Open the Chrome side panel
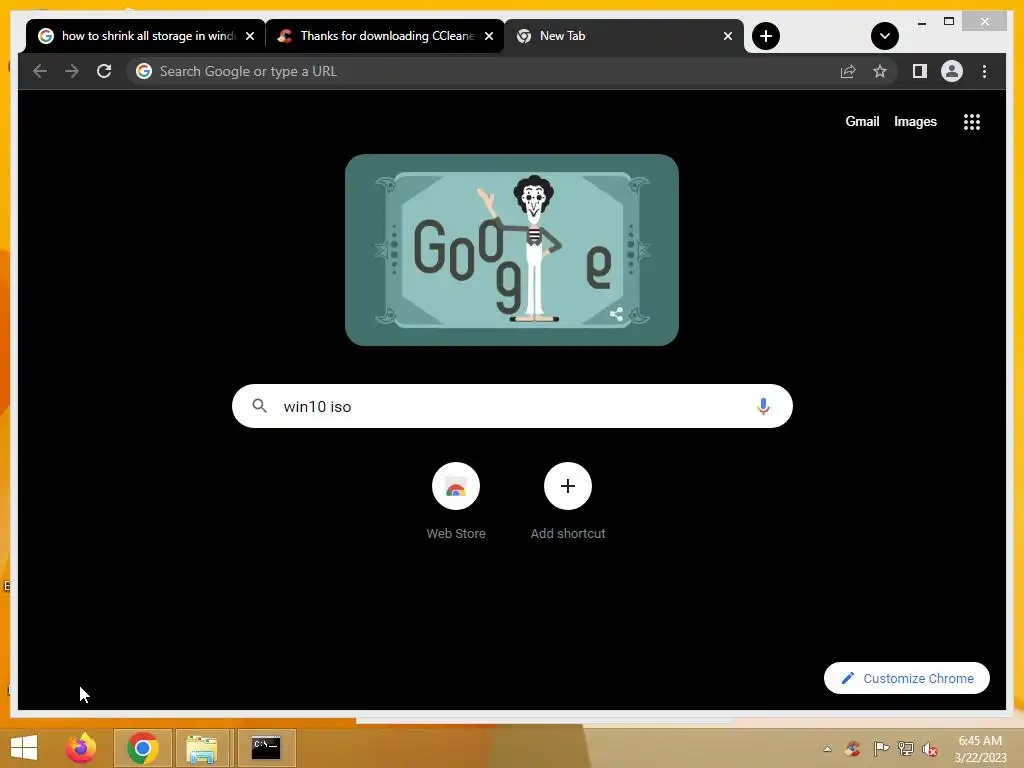The height and width of the screenshot is (768, 1024). click(x=920, y=71)
